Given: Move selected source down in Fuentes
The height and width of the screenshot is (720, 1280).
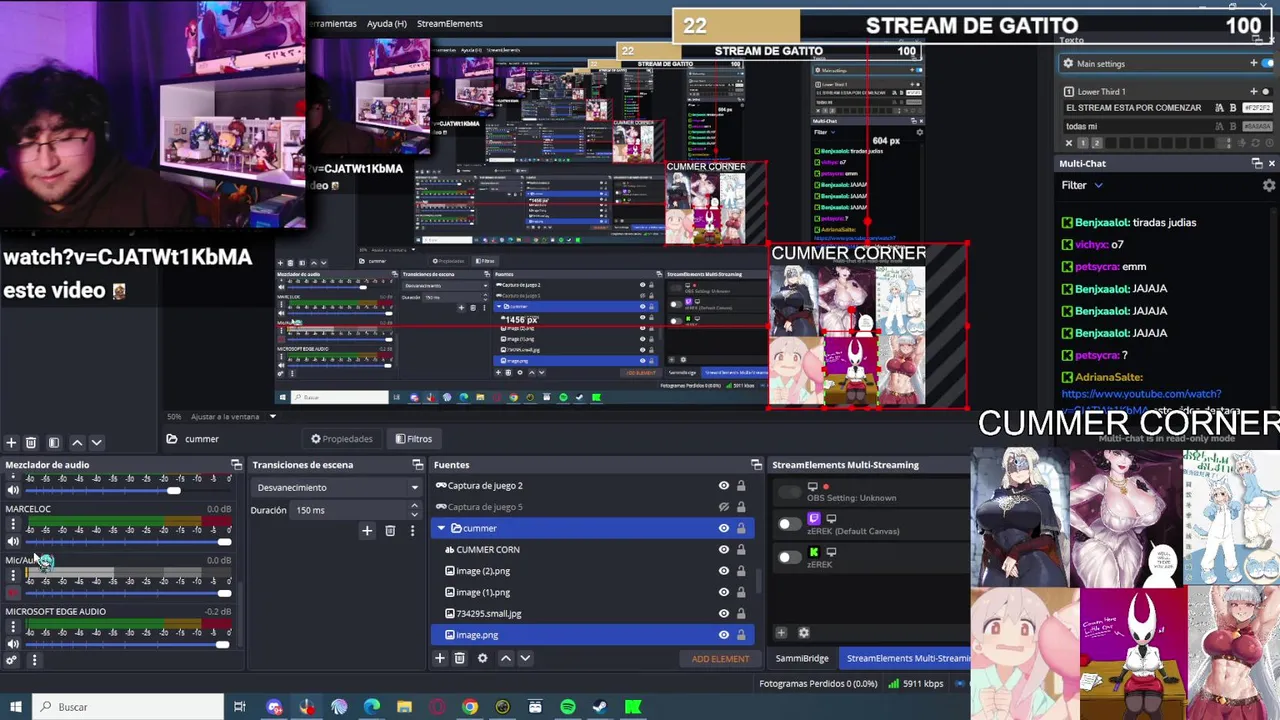Looking at the screenshot, I should (525, 658).
